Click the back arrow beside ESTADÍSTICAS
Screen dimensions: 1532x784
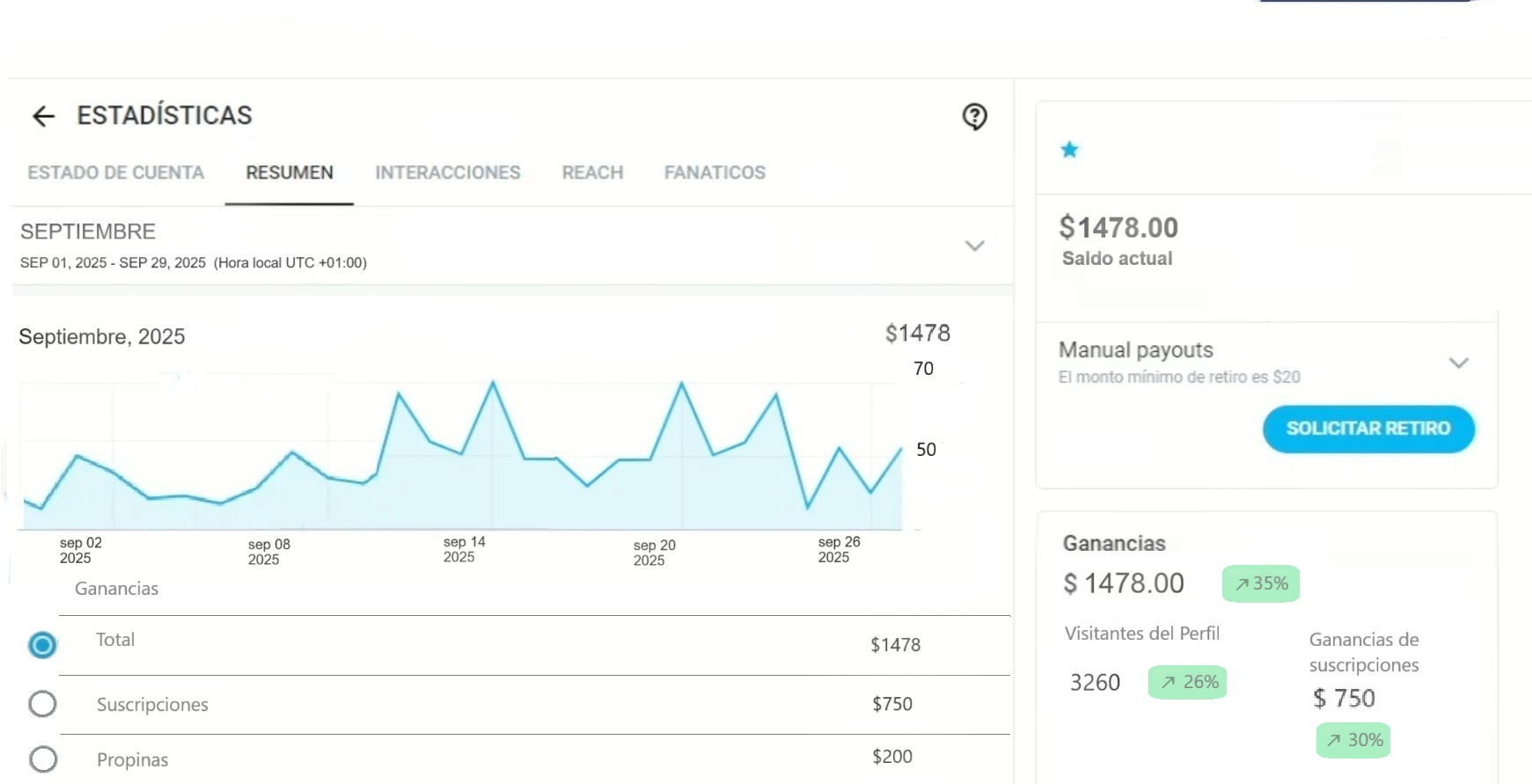point(43,116)
